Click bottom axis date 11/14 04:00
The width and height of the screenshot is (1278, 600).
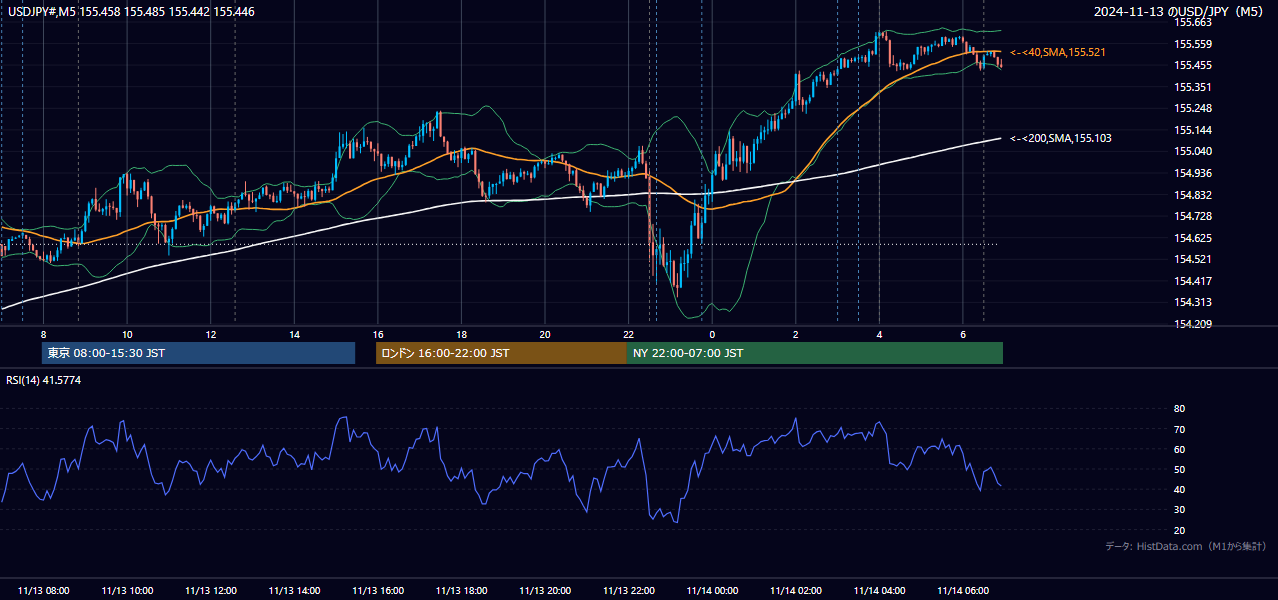pos(879,591)
